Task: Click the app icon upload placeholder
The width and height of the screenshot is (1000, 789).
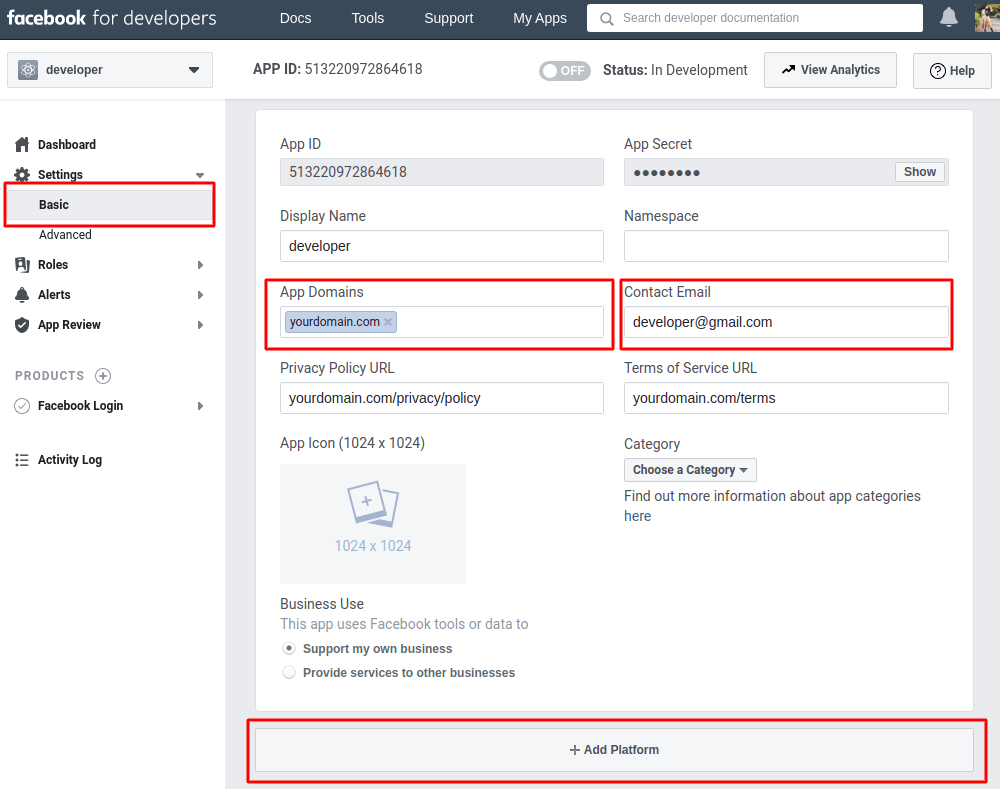Action: (x=372, y=523)
